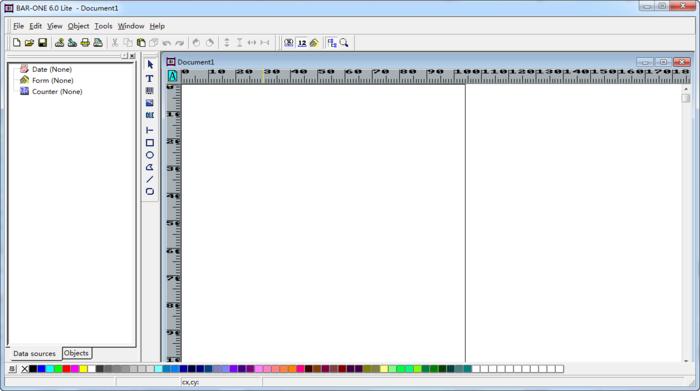Pick the black color swatch
Viewport: 700px width, 391px height.
tap(33, 369)
